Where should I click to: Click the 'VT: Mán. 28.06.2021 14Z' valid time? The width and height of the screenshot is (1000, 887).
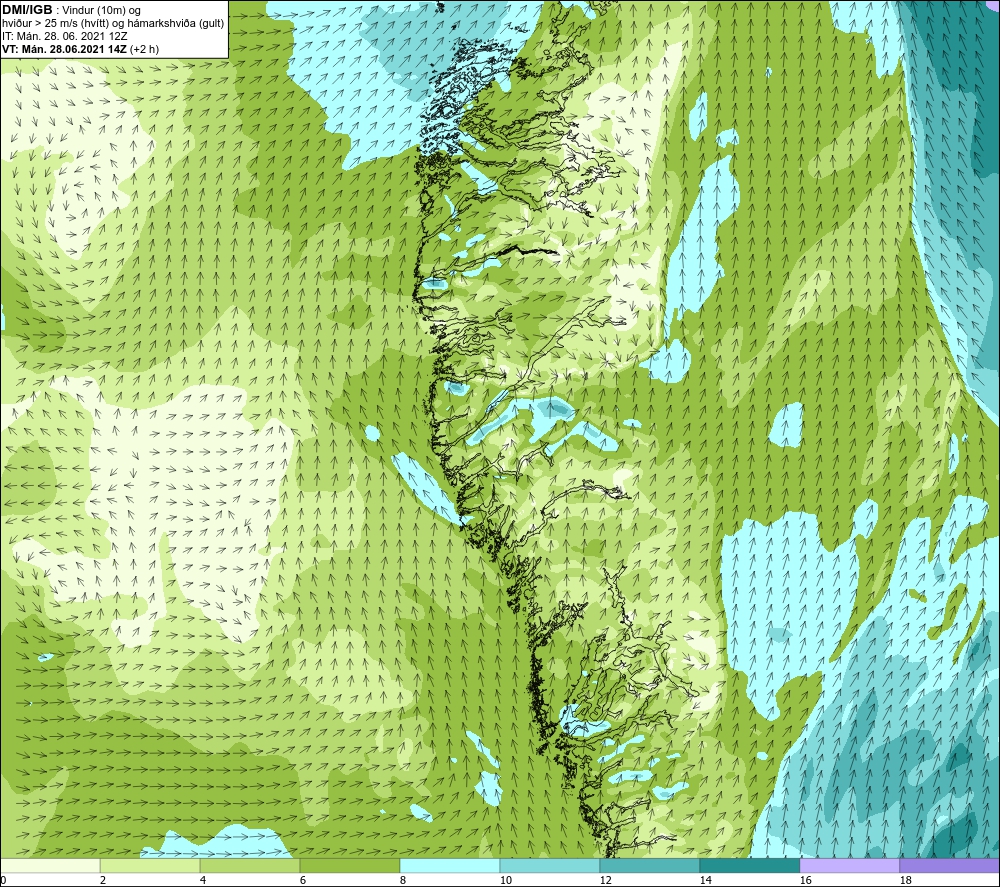tap(64, 49)
